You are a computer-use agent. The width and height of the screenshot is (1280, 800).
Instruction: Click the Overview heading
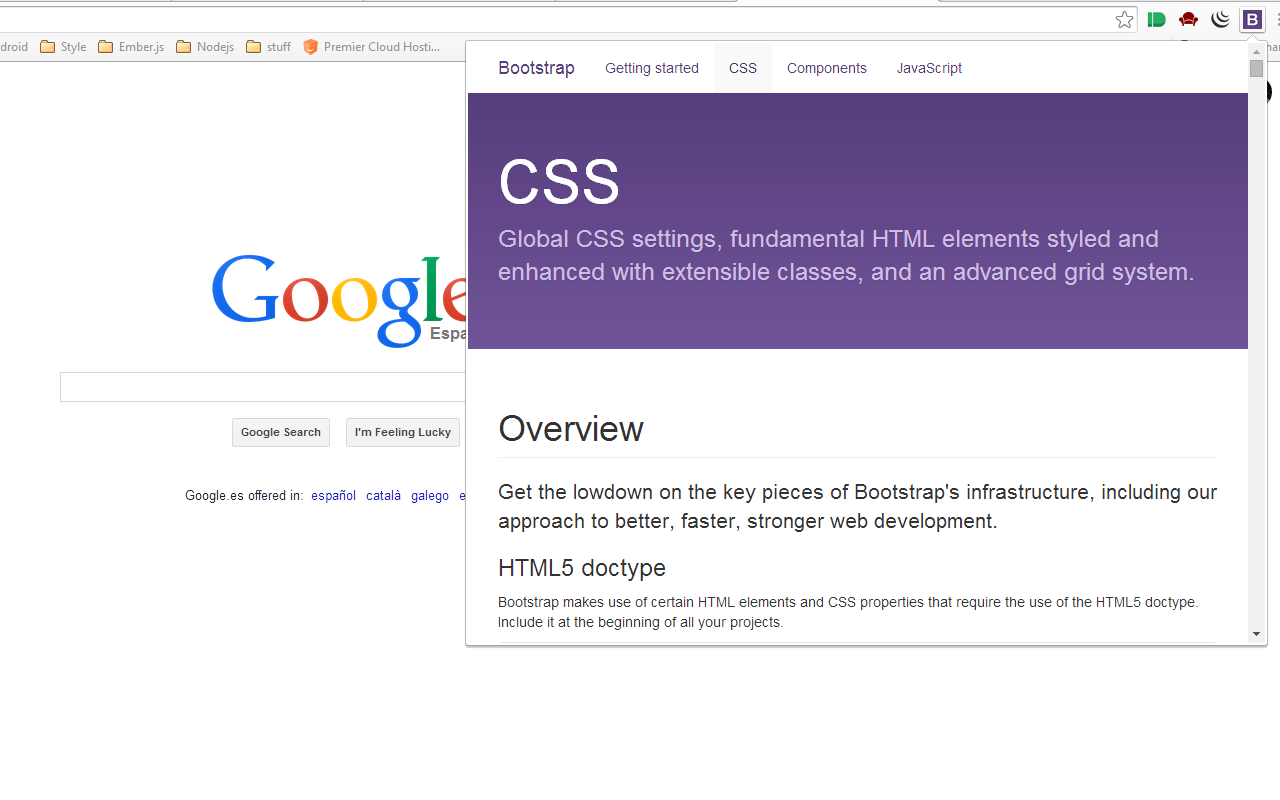571,429
